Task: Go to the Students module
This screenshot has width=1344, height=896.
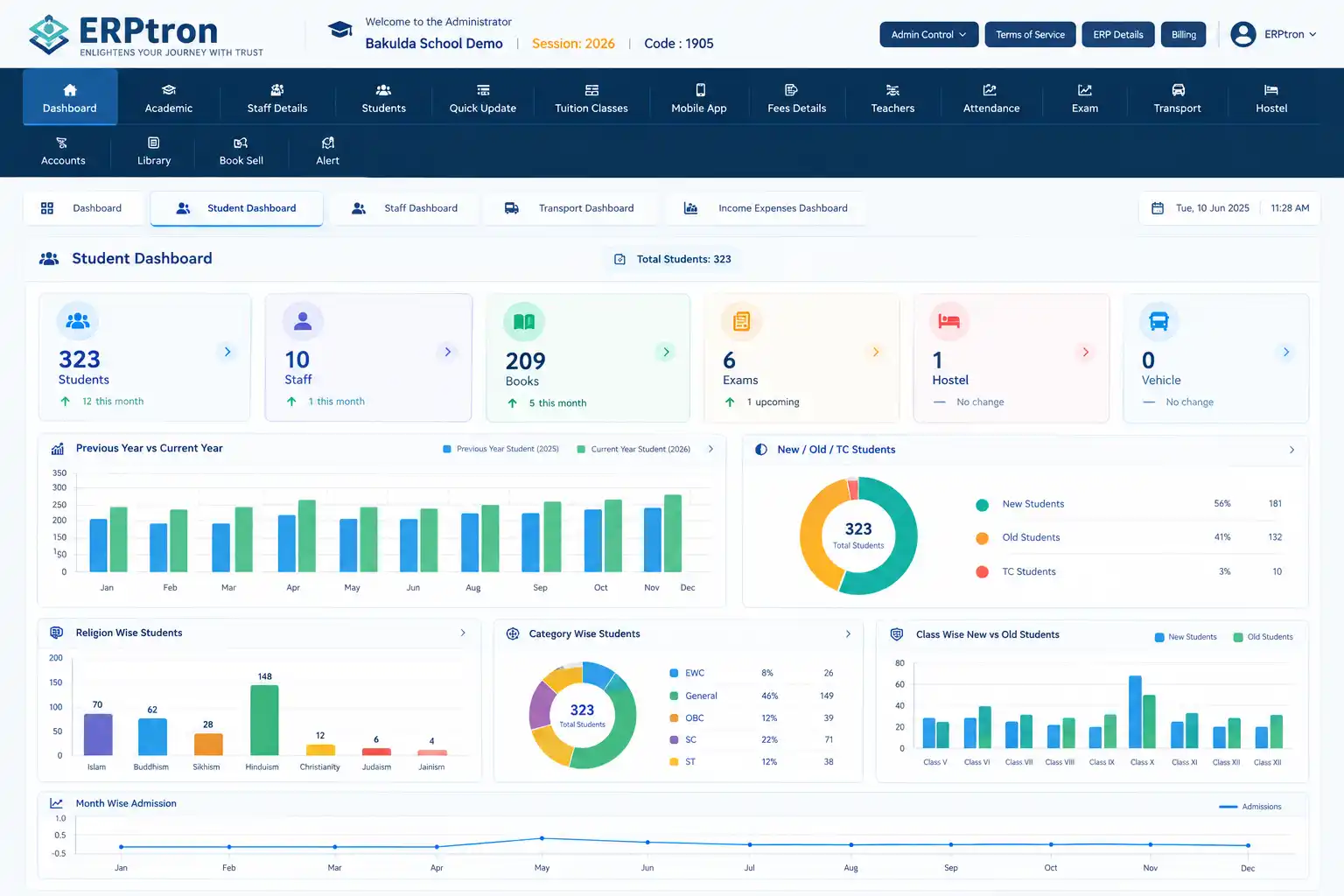Action: pos(383,98)
